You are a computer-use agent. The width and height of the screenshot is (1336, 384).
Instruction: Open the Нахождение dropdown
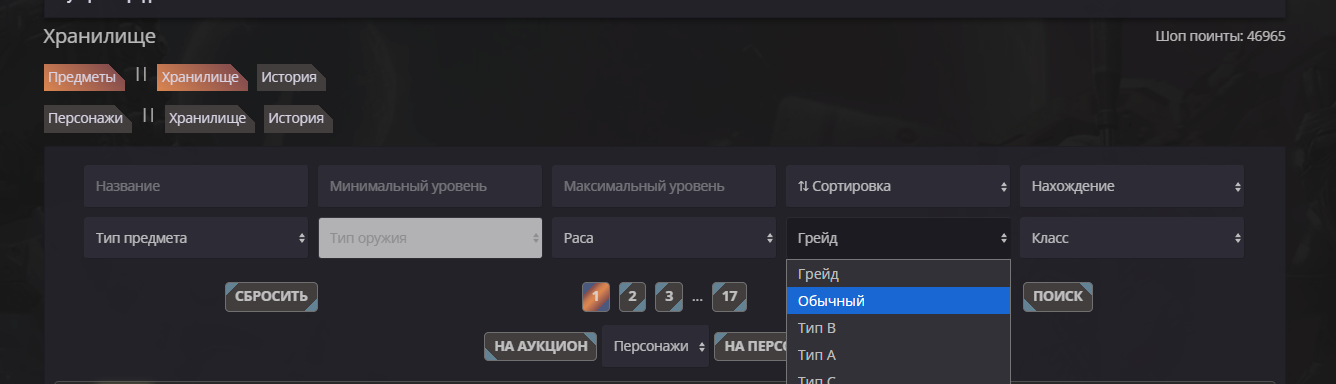pos(1132,186)
